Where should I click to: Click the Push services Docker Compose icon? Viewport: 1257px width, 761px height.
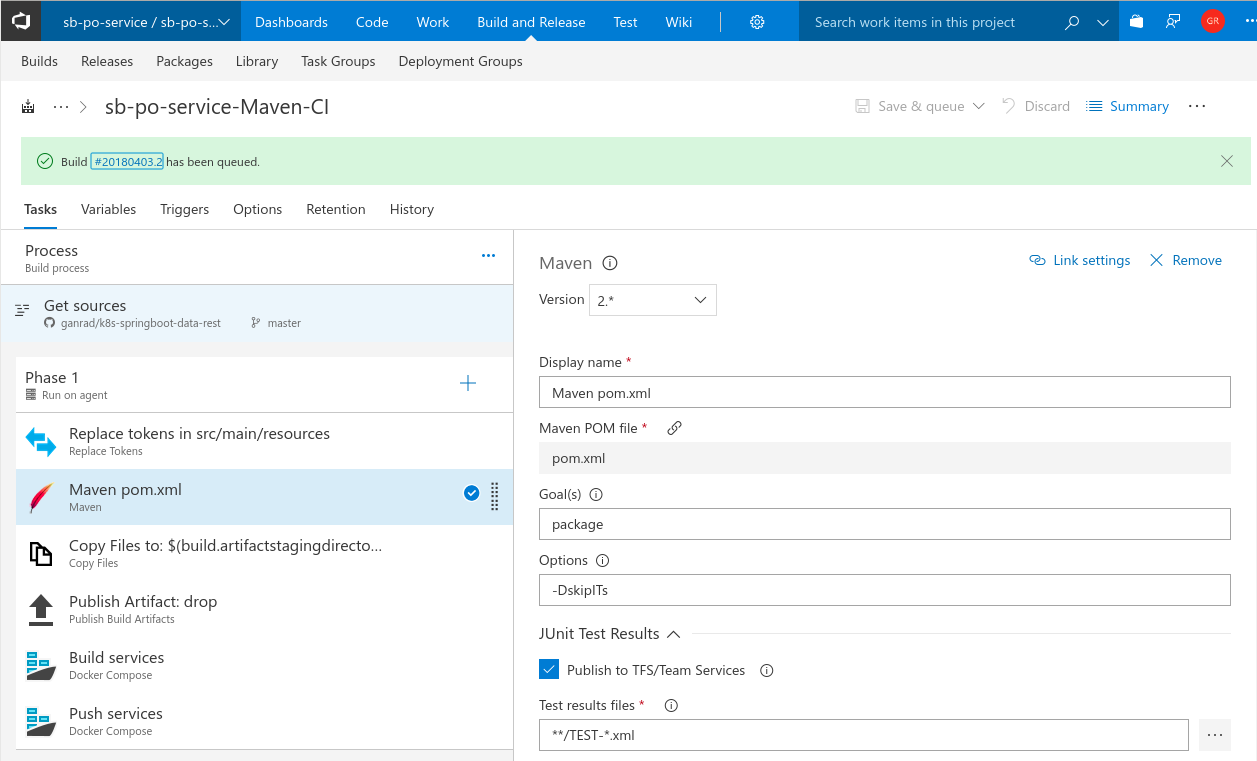point(41,721)
